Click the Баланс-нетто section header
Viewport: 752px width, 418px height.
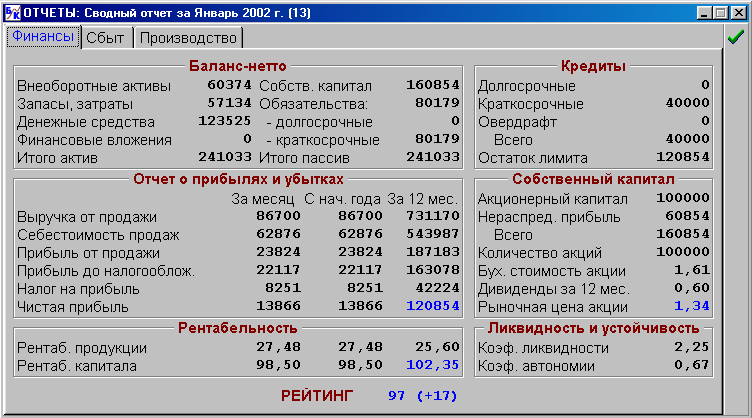[238, 66]
